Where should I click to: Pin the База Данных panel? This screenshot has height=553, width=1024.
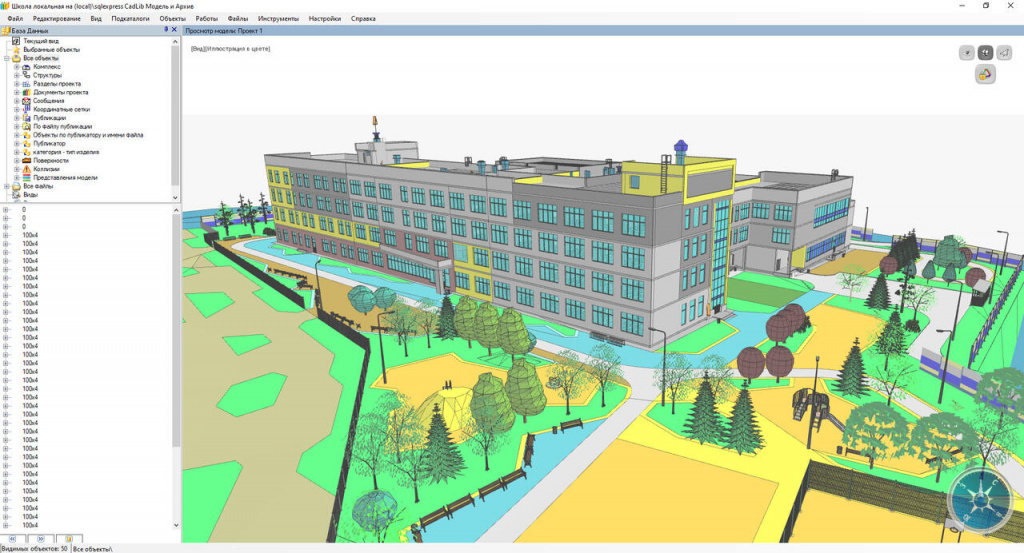[x=166, y=31]
